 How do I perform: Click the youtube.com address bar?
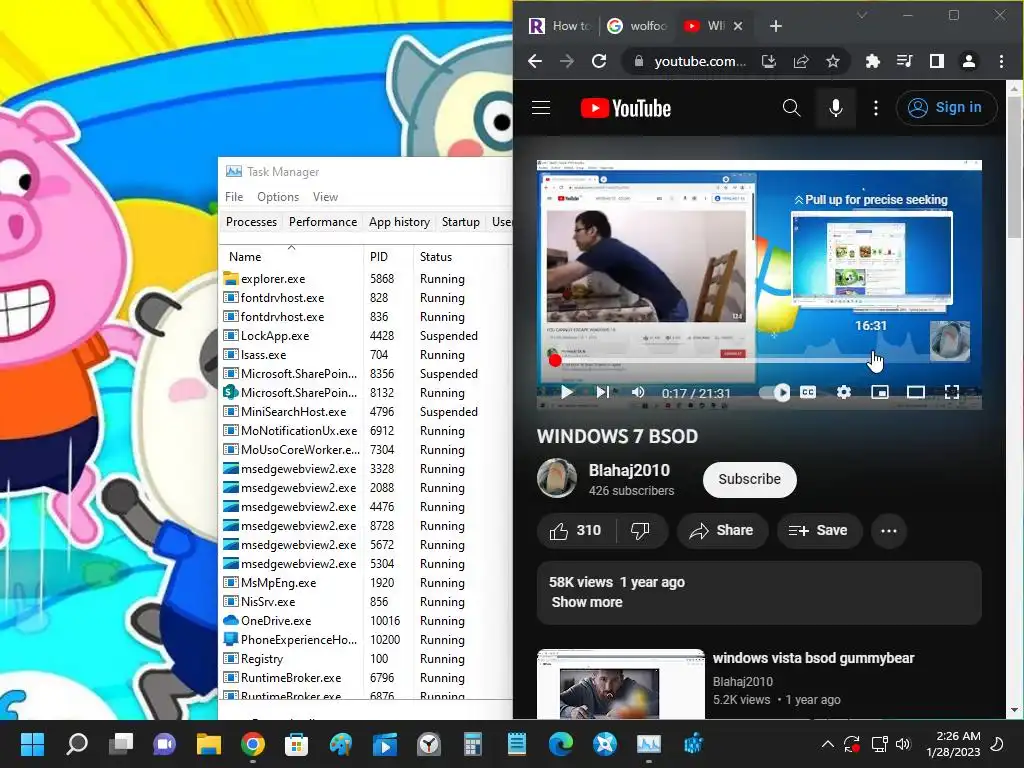[x=699, y=61]
